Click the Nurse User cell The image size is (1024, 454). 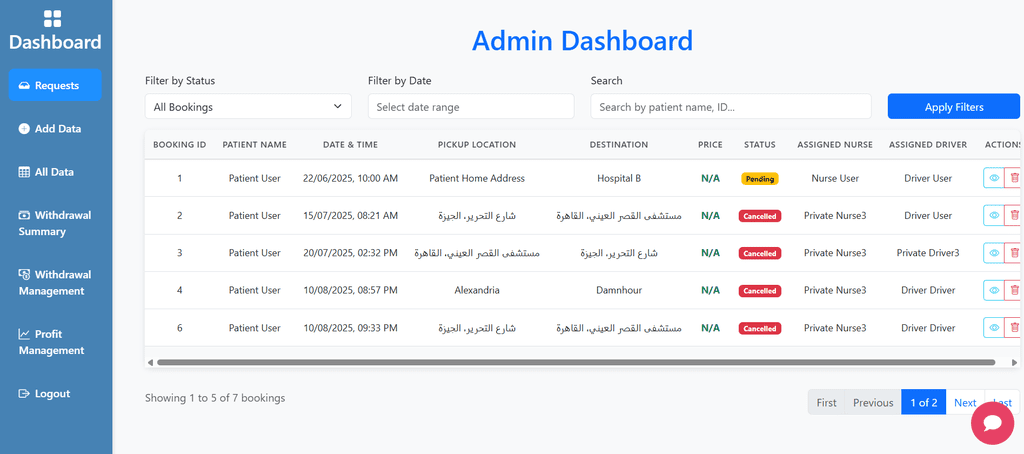point(835,178)
